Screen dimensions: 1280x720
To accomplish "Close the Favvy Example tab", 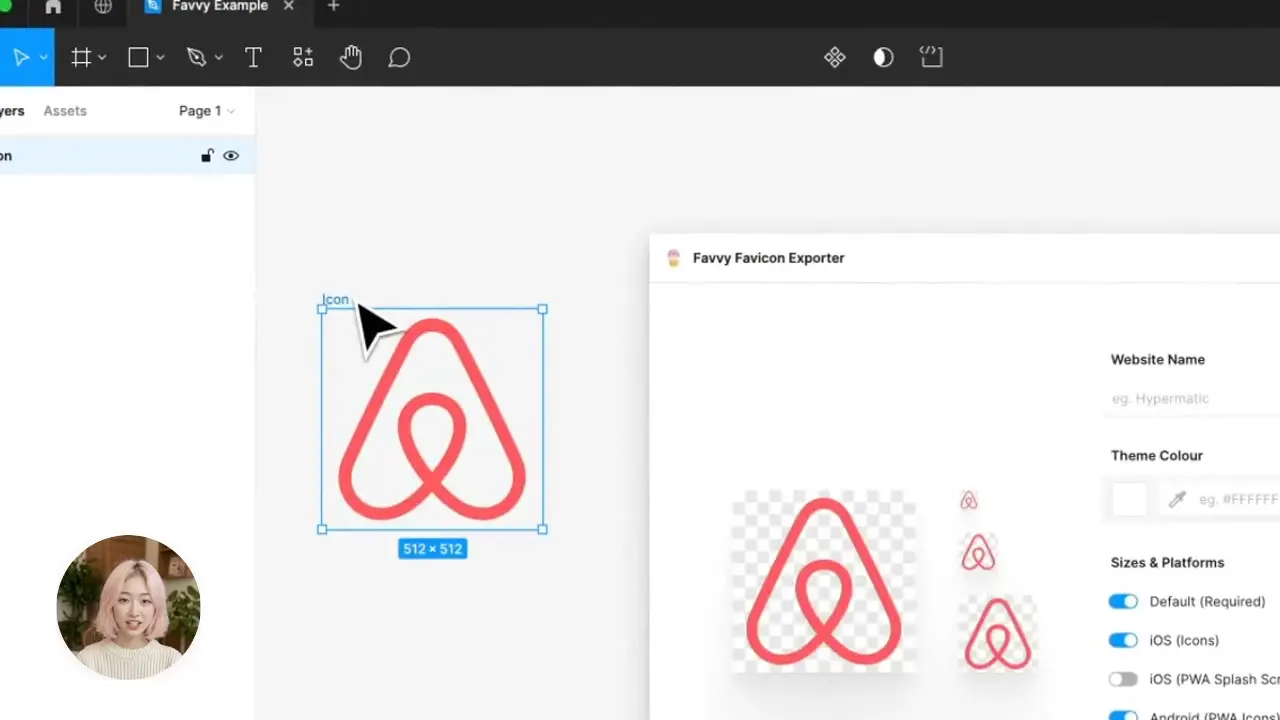I will pyautogui.click(x=289, y=6).
